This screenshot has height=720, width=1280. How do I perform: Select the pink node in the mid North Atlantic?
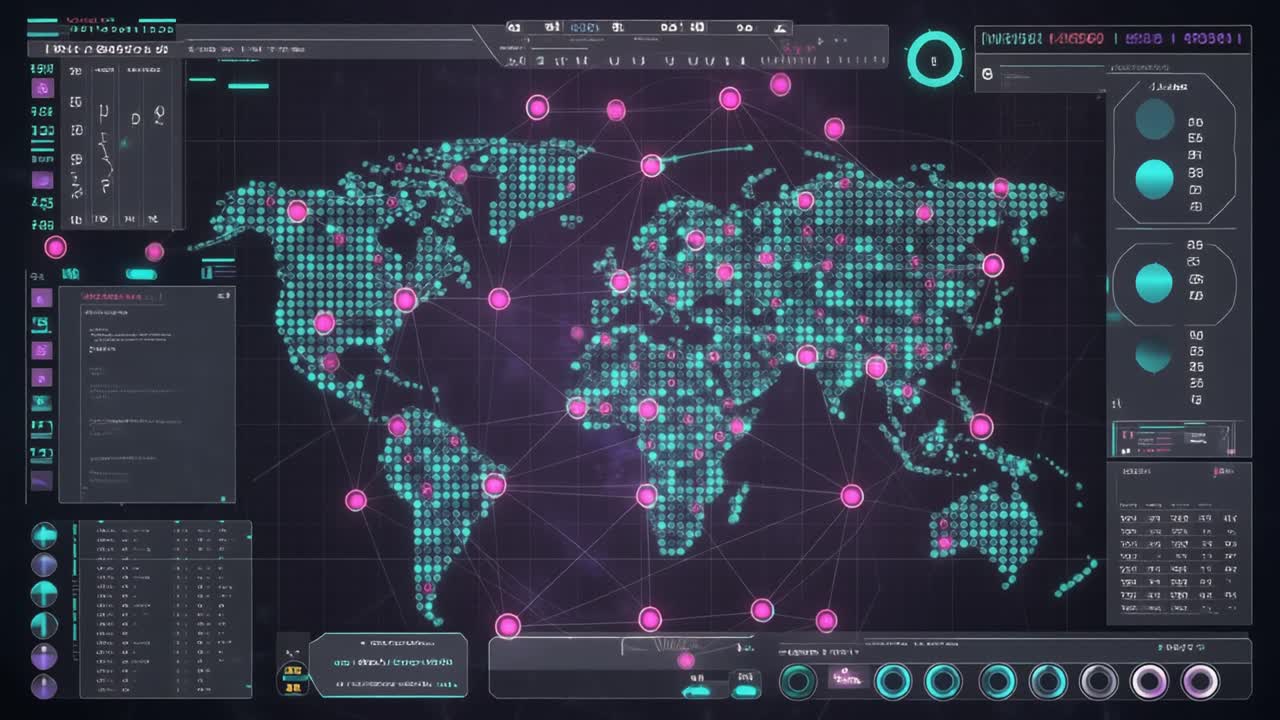click(499, 298)
